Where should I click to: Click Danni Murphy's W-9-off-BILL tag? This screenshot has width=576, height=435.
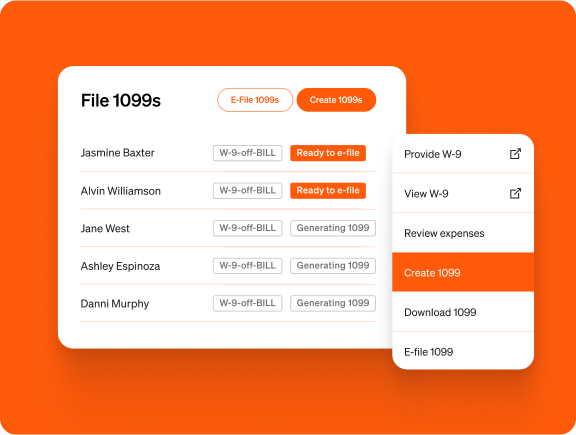click(x=248, y=303)
